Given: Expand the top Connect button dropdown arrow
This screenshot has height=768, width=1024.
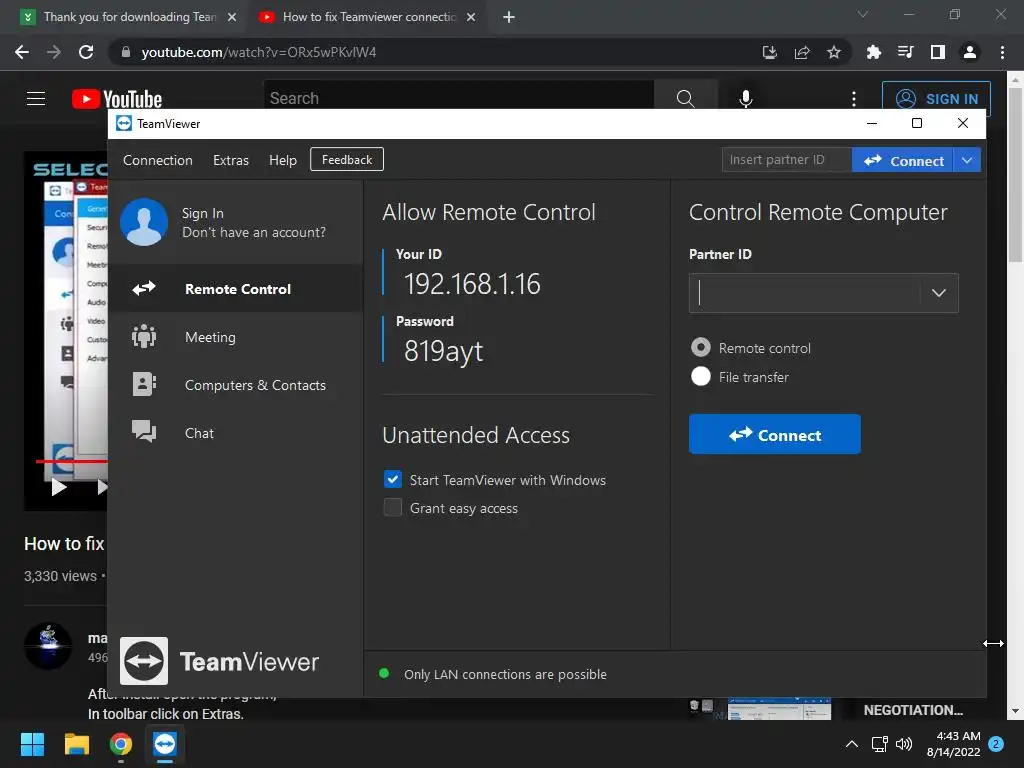Looking at the screenshot, I should [x=967, y=160].
